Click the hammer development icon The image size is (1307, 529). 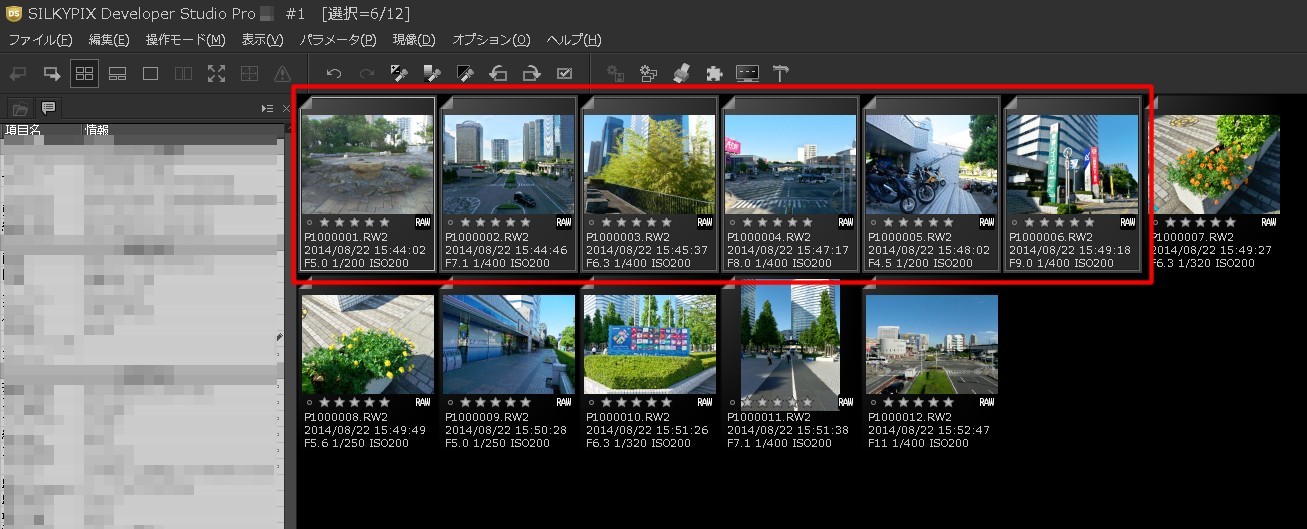tap(781, 74)
